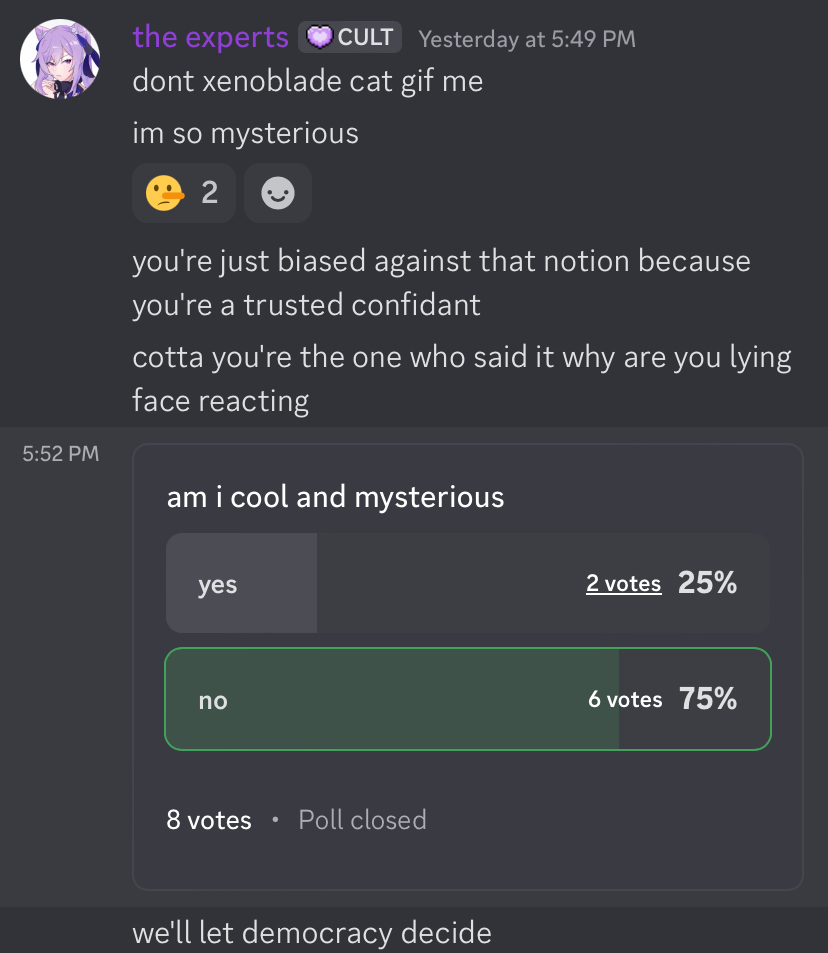Click the 5:52 PM poll timestamp
Screen dimensions: 828x953
pyautogui.click(x=60, y=454)
